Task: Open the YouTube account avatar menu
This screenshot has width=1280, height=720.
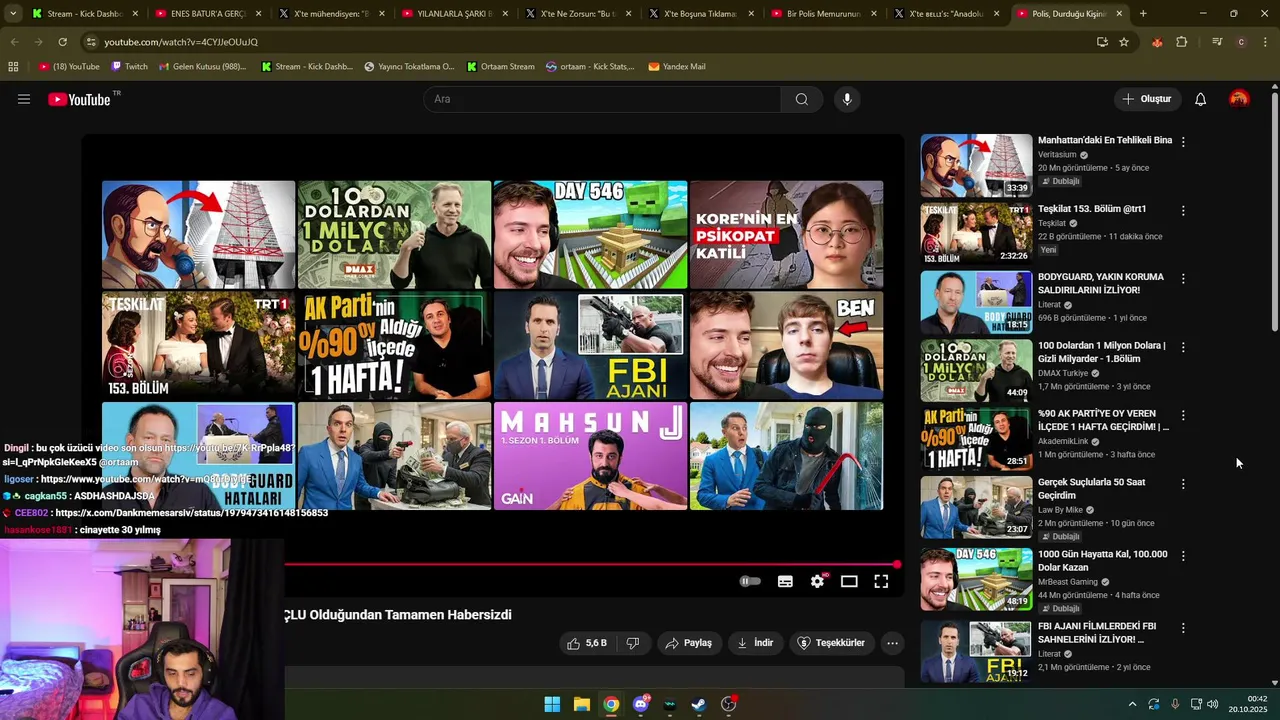Action: [x=1239, y=99]
